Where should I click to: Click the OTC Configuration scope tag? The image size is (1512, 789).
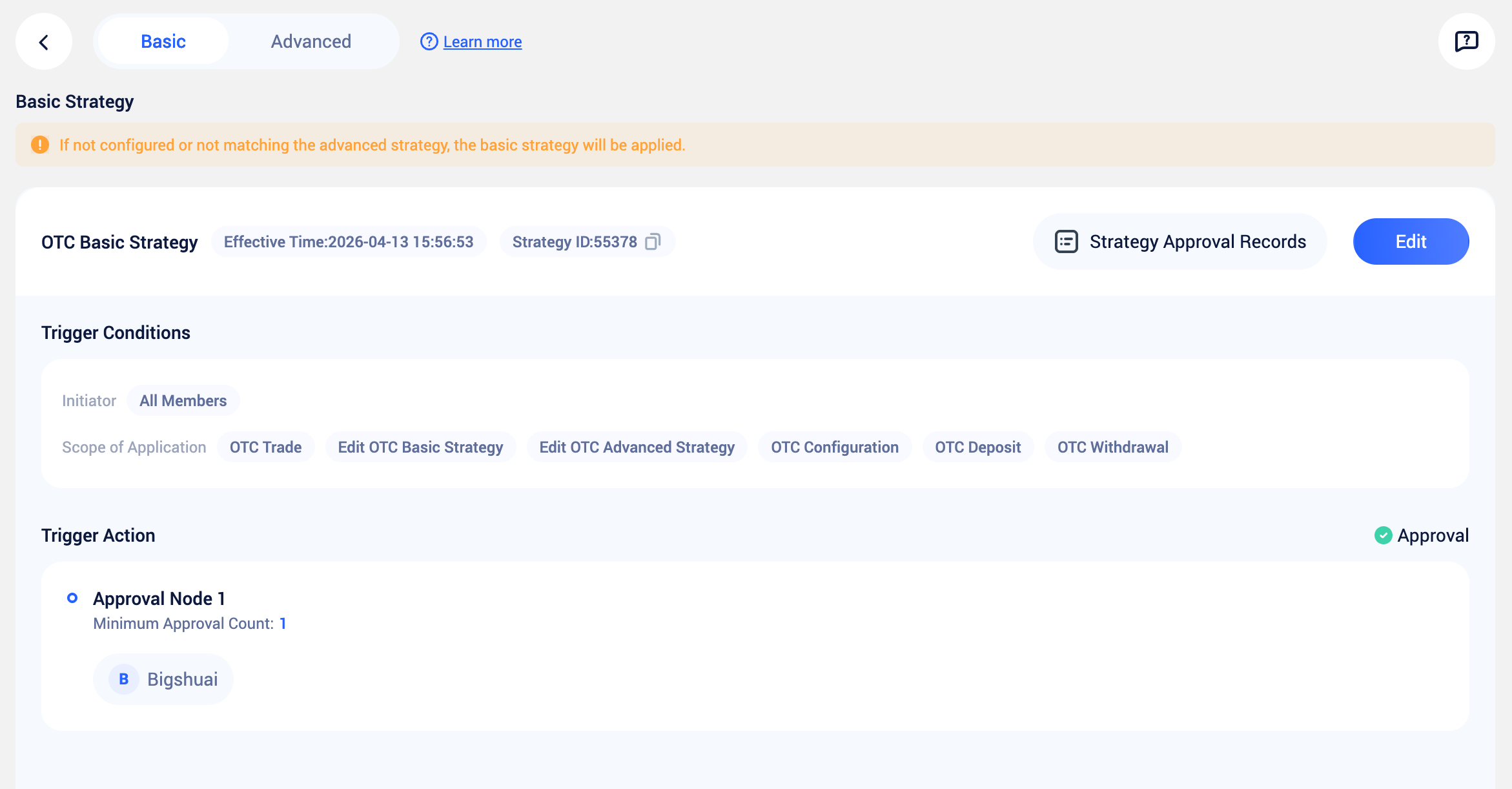pos(834,447)
